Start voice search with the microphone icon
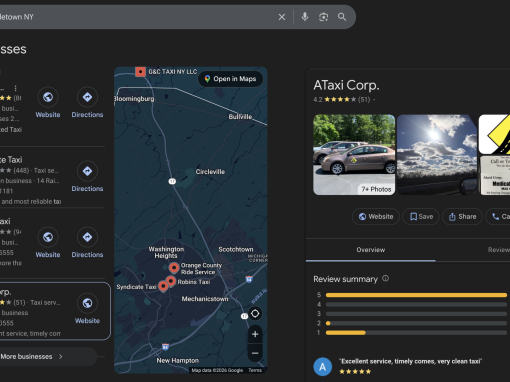This screenshot has width=510, height=382. [305, 17]
